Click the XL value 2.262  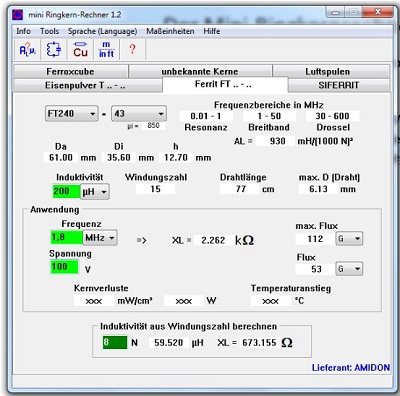(213, 240)
